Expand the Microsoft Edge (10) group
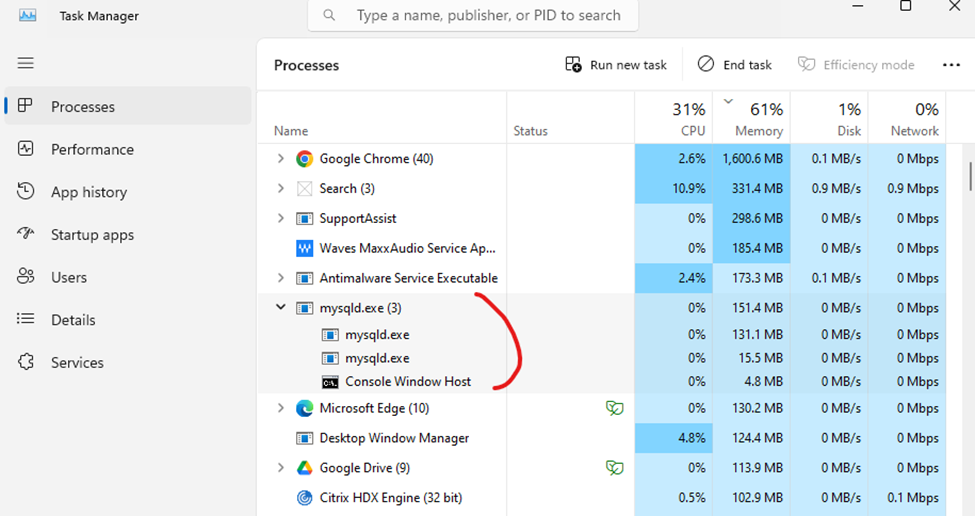Viewport: 975px width, 516px height. [280, 408]
